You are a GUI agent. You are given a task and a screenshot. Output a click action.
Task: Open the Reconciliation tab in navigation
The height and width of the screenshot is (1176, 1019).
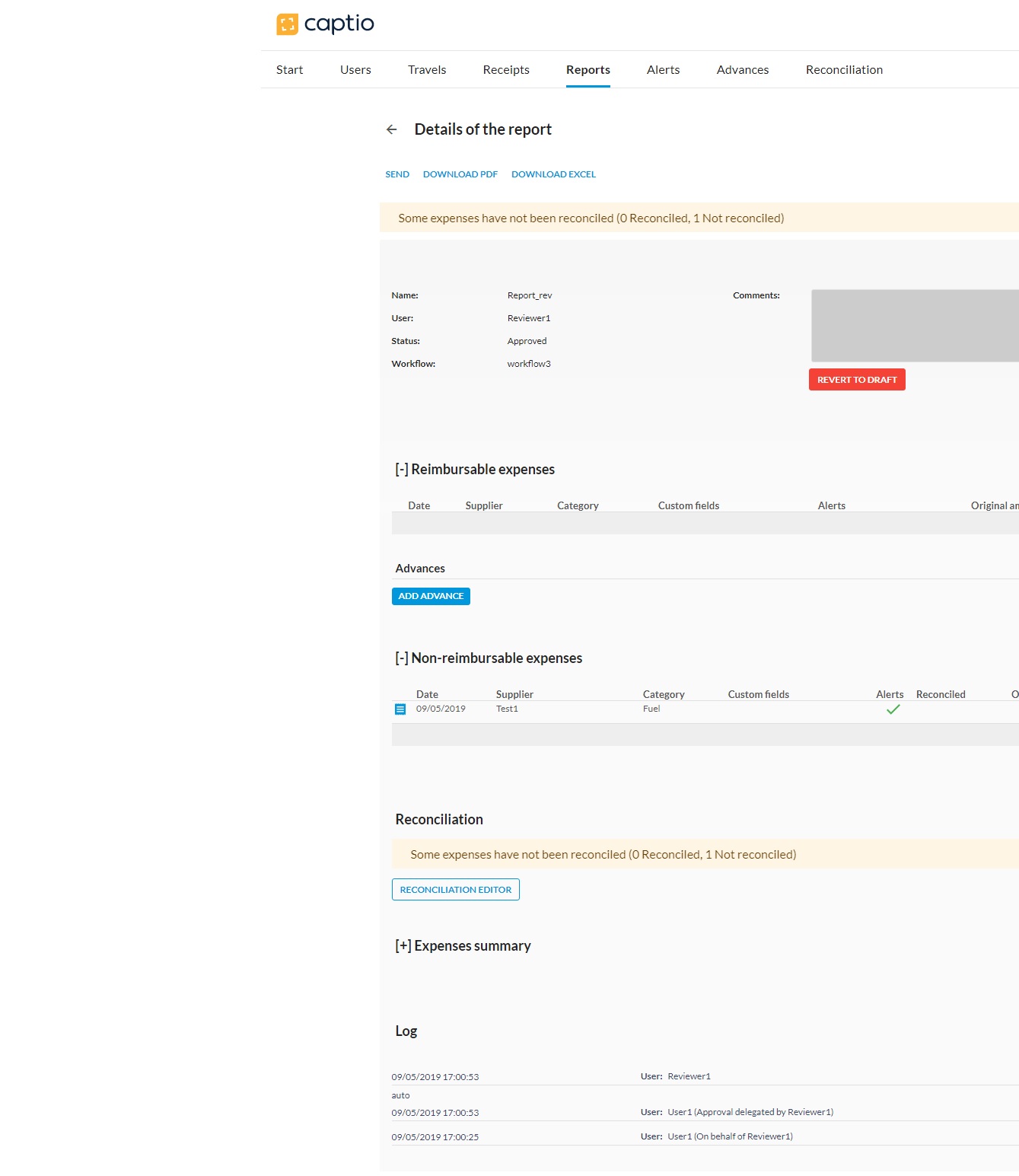[844, 70]
